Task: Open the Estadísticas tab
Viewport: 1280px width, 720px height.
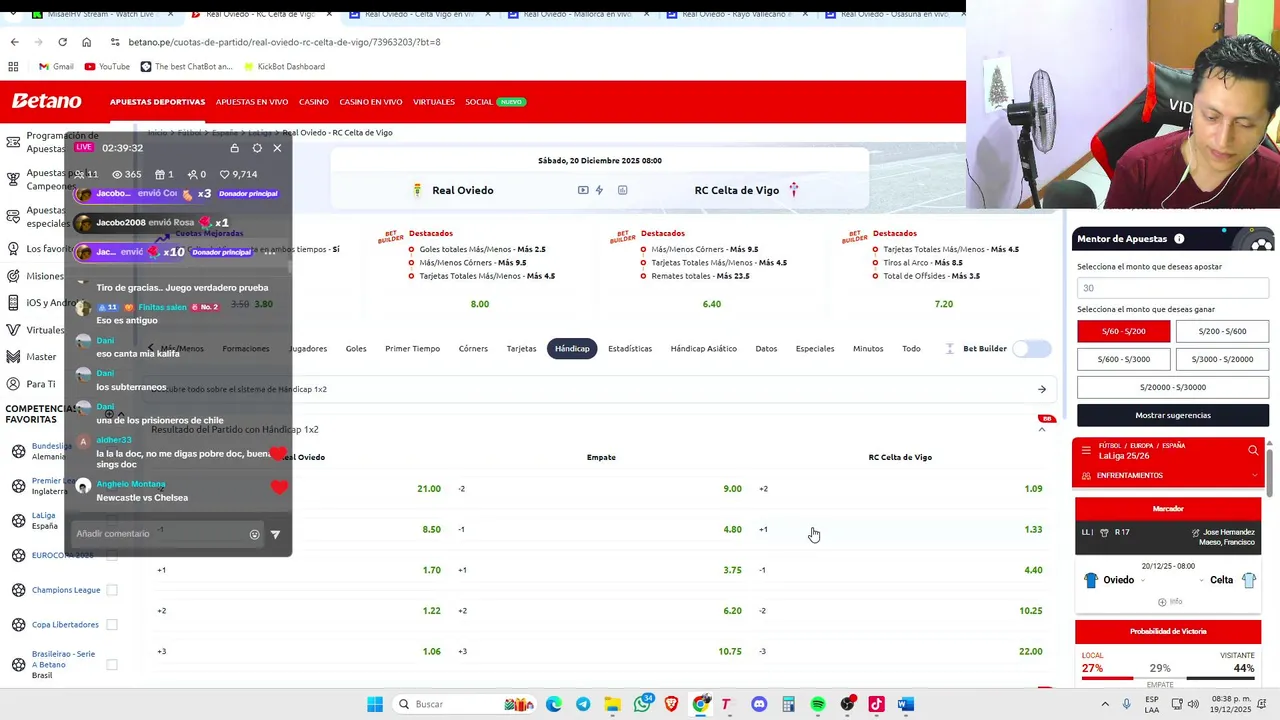Action: (630, 348)
